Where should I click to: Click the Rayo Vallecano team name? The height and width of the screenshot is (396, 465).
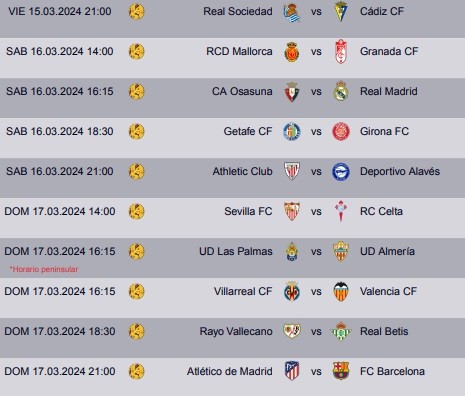point(236,331)
